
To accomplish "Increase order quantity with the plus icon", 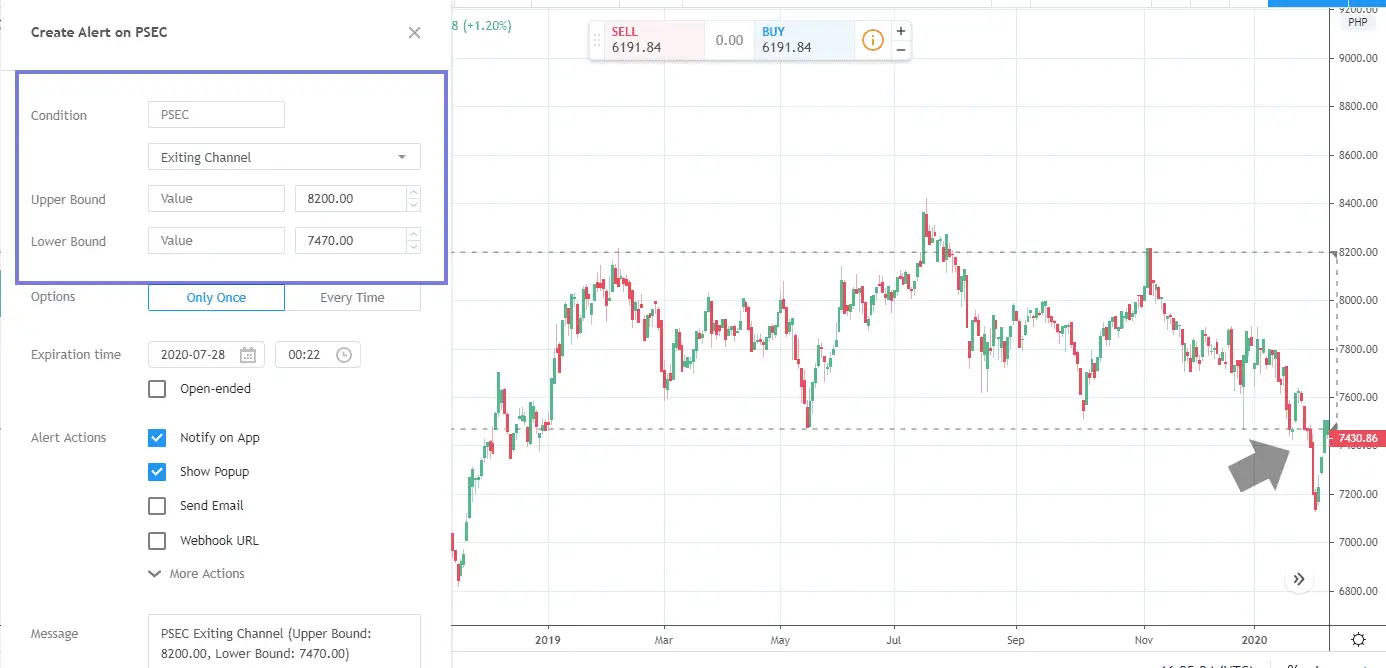I will [x=901, y=29].
